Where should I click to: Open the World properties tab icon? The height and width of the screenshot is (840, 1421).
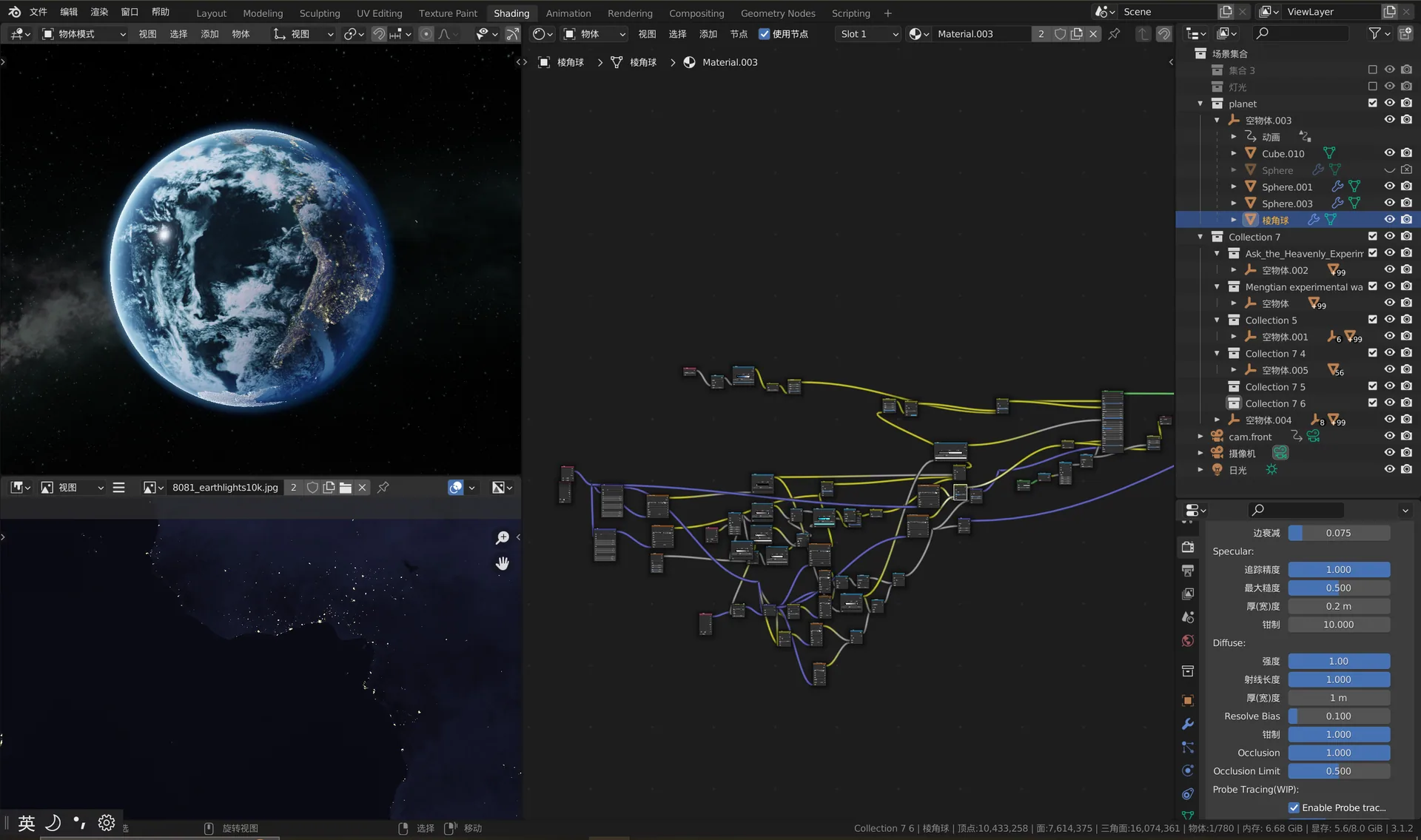coord(1188,641)
